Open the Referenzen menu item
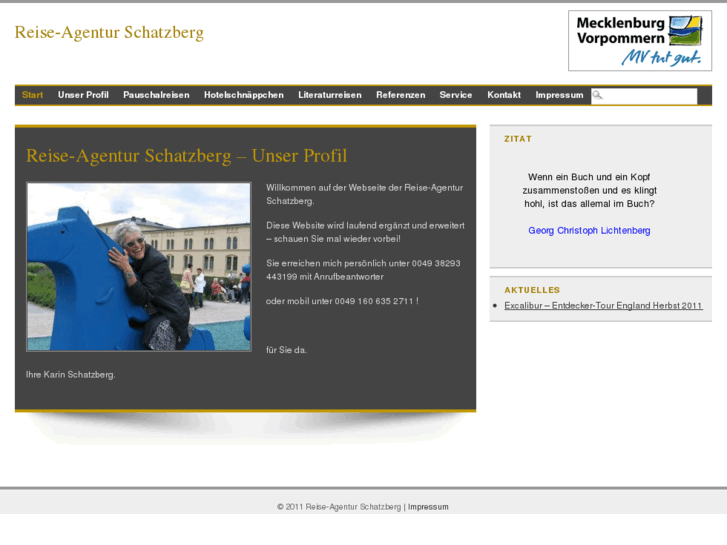The height and width of the screenshot is (545, 727). [x=401, y=95]
